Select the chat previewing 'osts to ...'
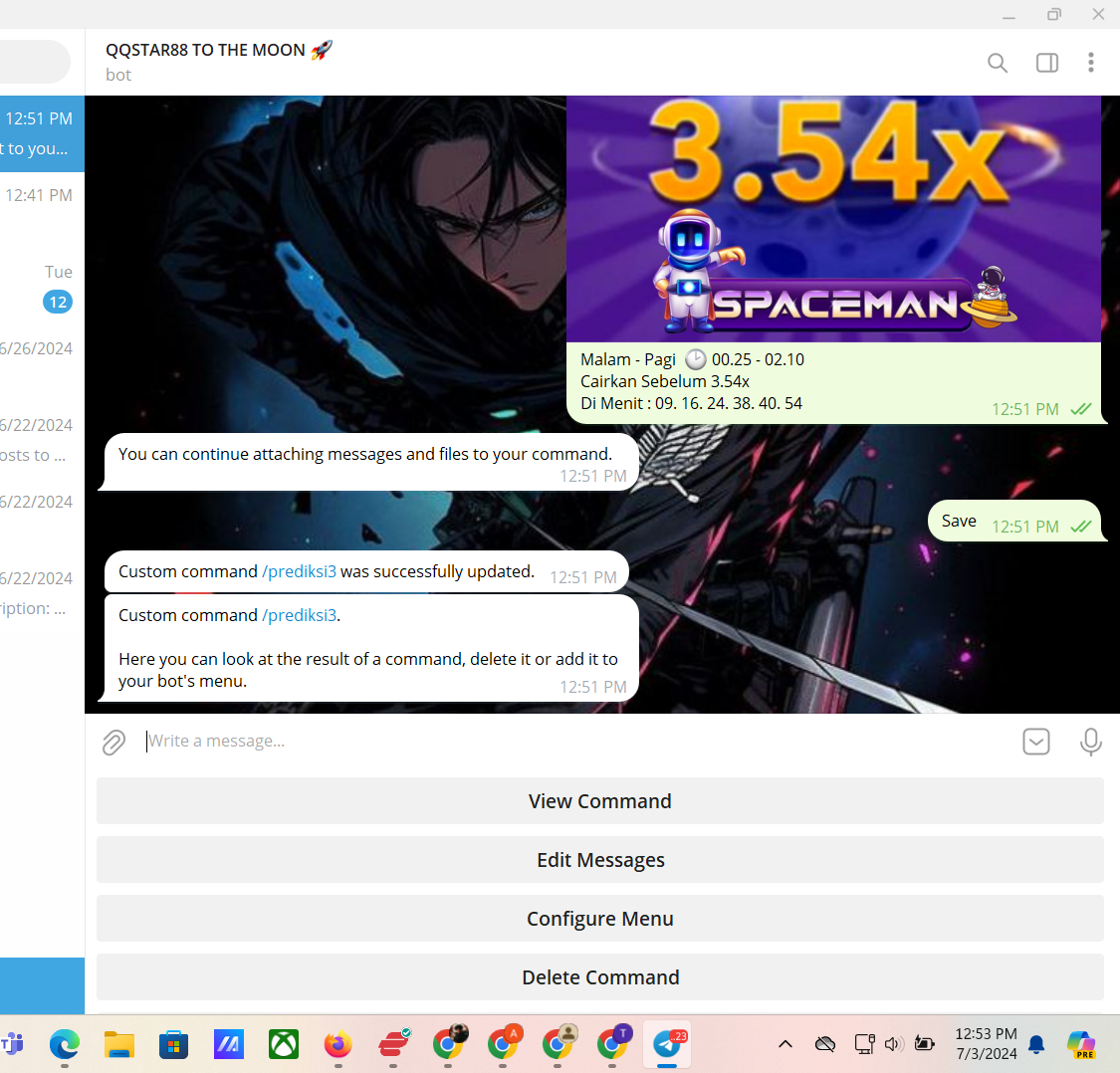1120x1073 pixels. tap(42, 439)
